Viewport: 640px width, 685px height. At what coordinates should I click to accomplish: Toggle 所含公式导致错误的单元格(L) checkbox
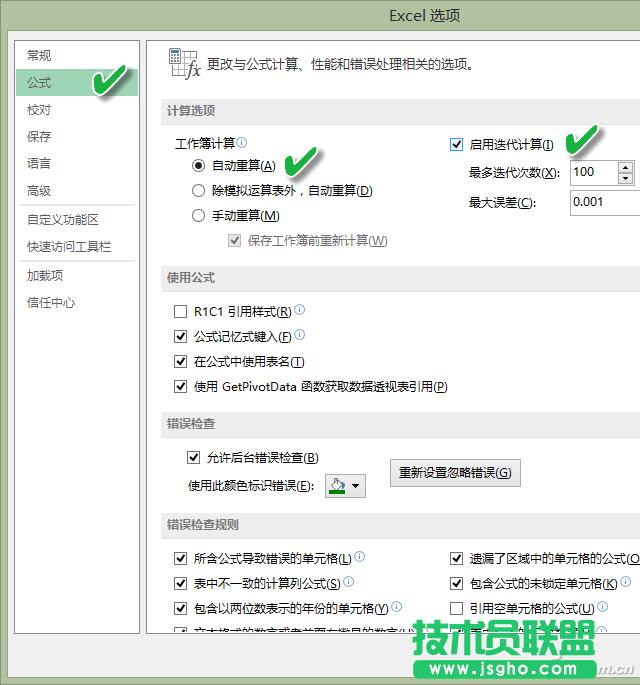click(180, 558)
